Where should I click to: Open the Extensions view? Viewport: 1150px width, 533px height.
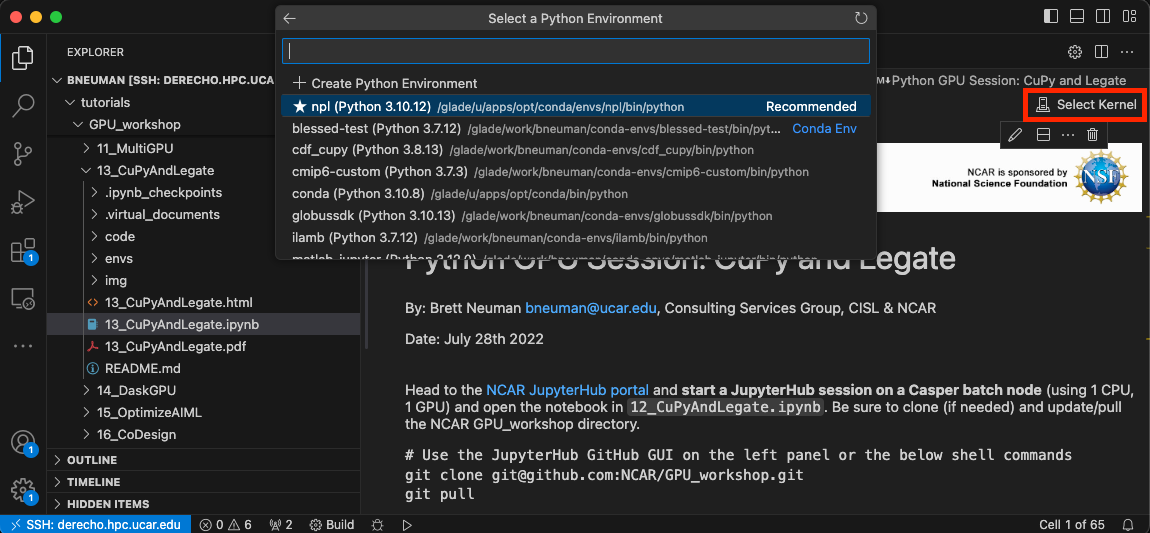tap(22, 250)
